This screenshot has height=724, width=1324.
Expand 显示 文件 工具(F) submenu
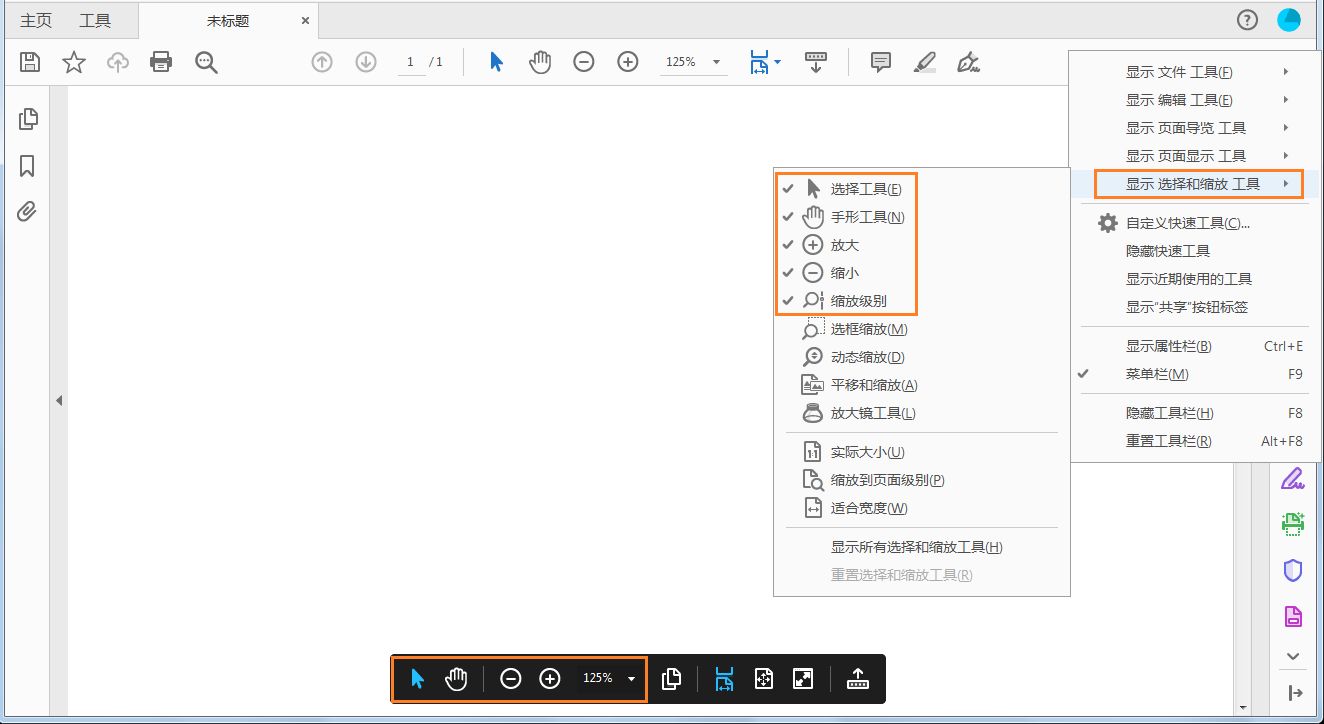[x=1180, y=71]
